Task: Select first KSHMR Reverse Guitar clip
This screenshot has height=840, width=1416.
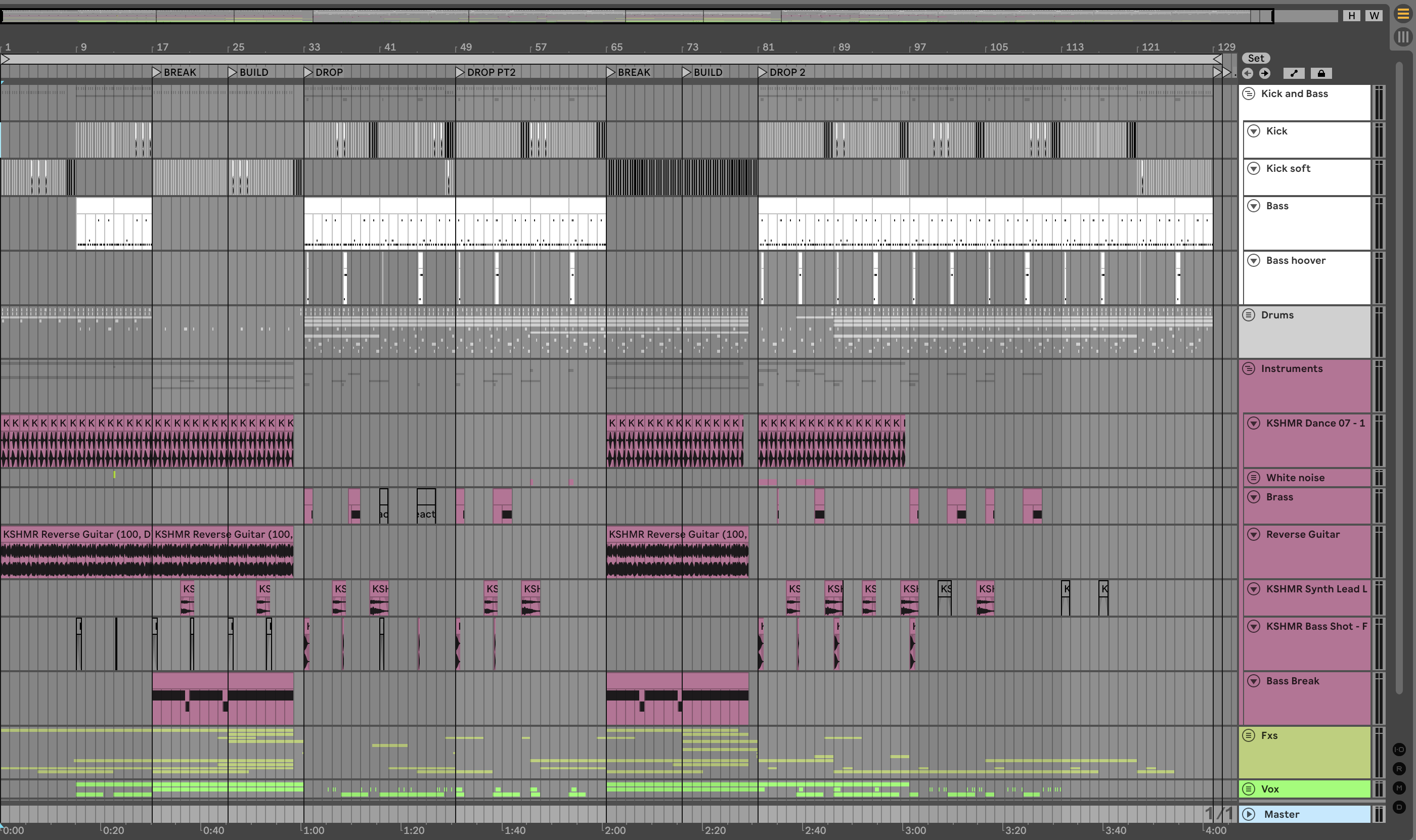Action: 76,551
